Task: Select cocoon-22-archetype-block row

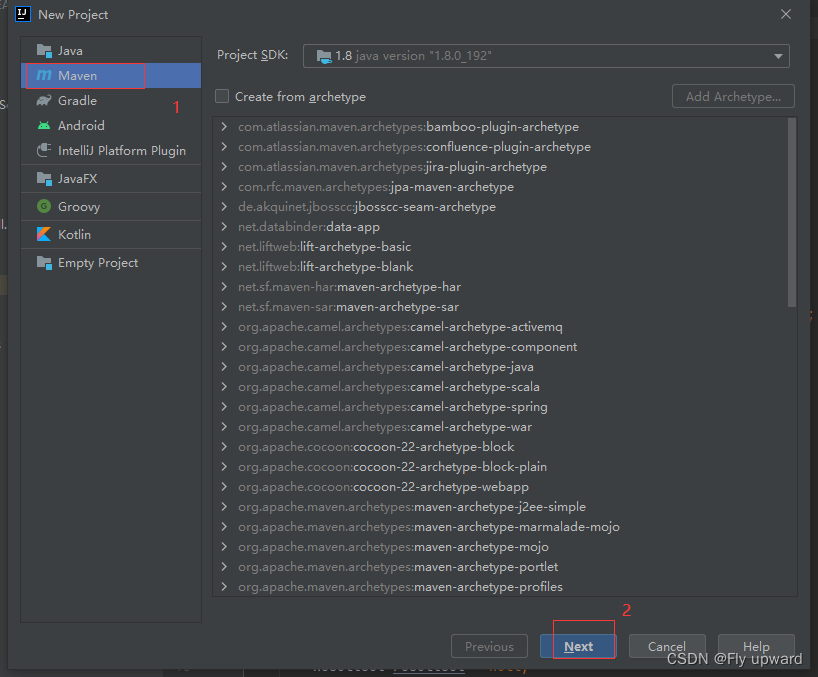Action: pyautogui.click(x=501, y=446)
